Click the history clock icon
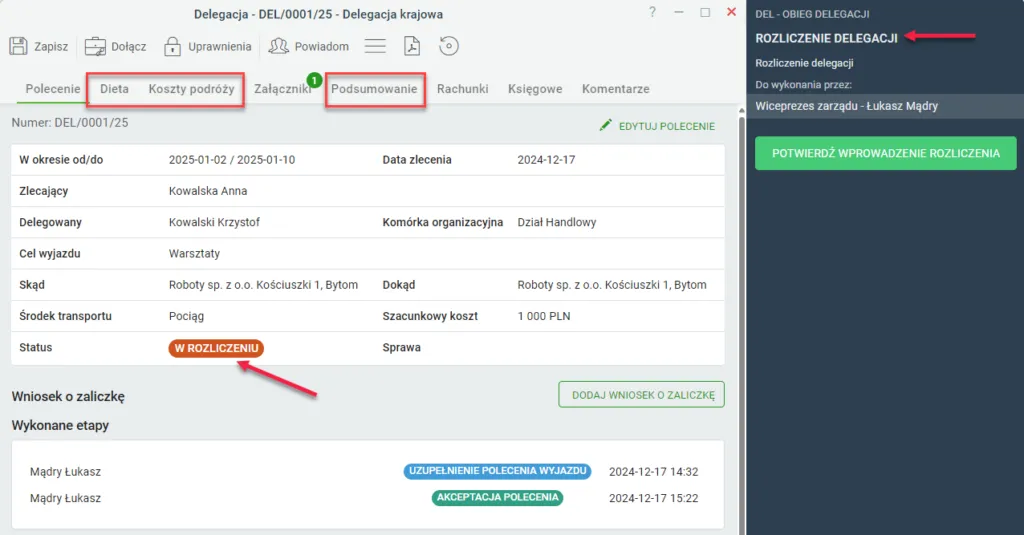1024x535 pixels. click(449, 46)
